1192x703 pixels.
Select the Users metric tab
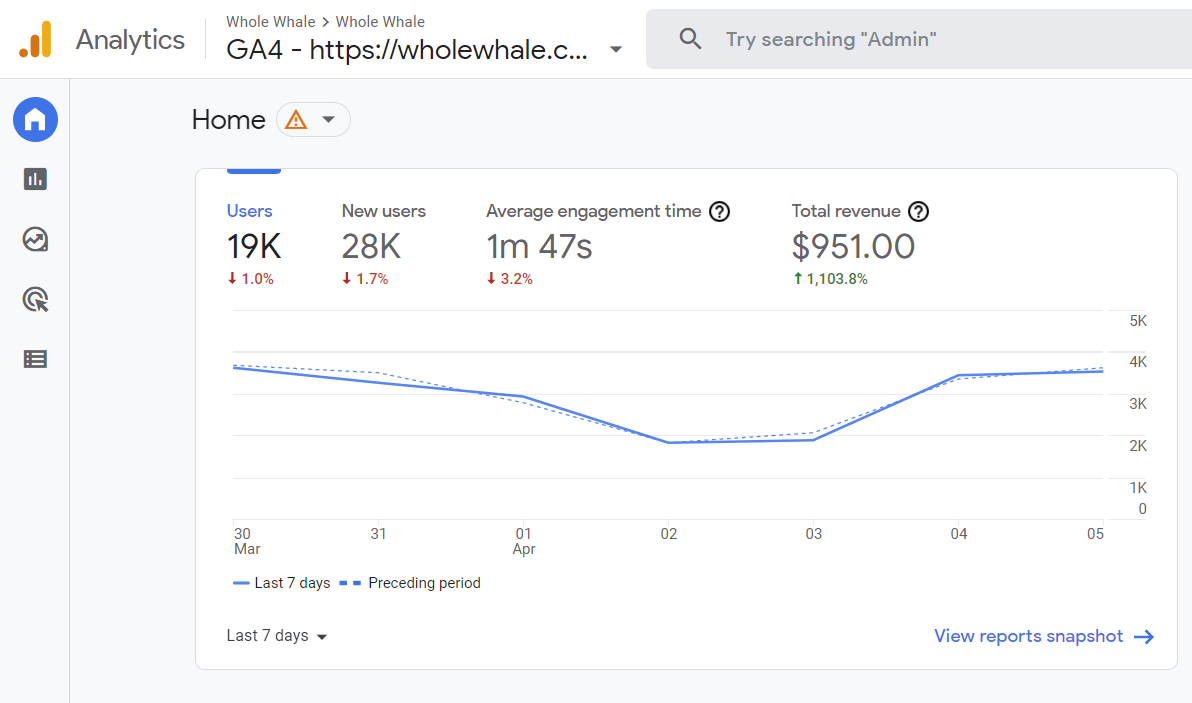click(254, 244)
